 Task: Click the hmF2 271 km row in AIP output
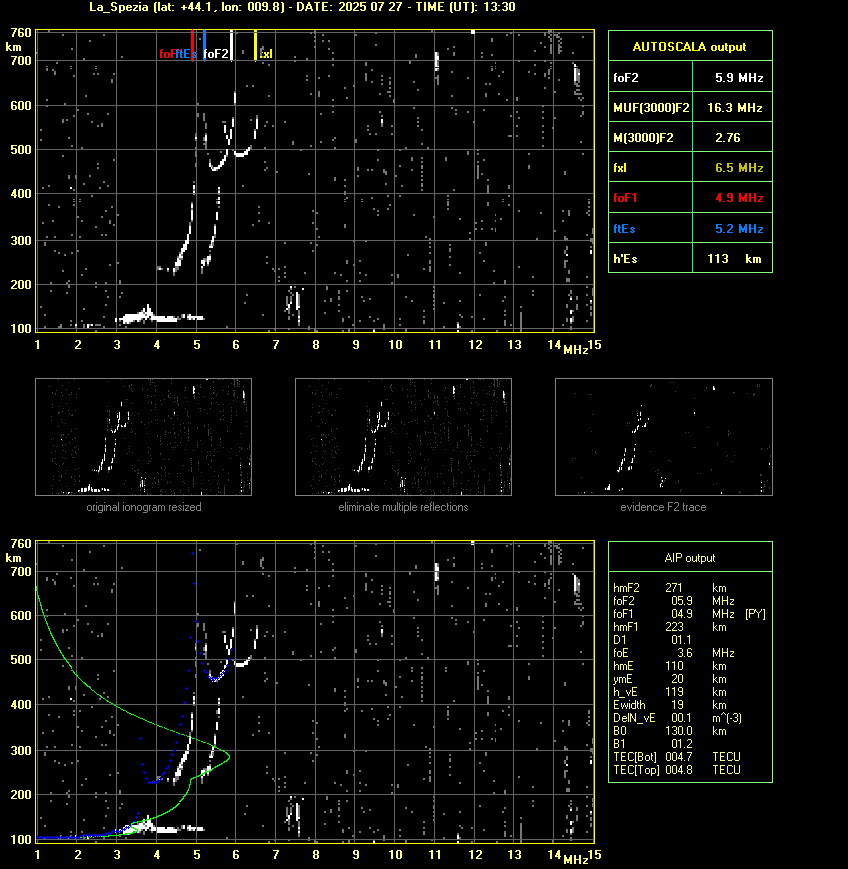coord(670,587)
